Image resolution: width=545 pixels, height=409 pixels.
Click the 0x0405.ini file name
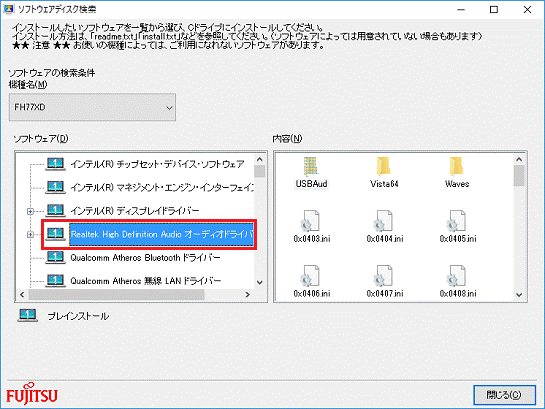[458, 239]
